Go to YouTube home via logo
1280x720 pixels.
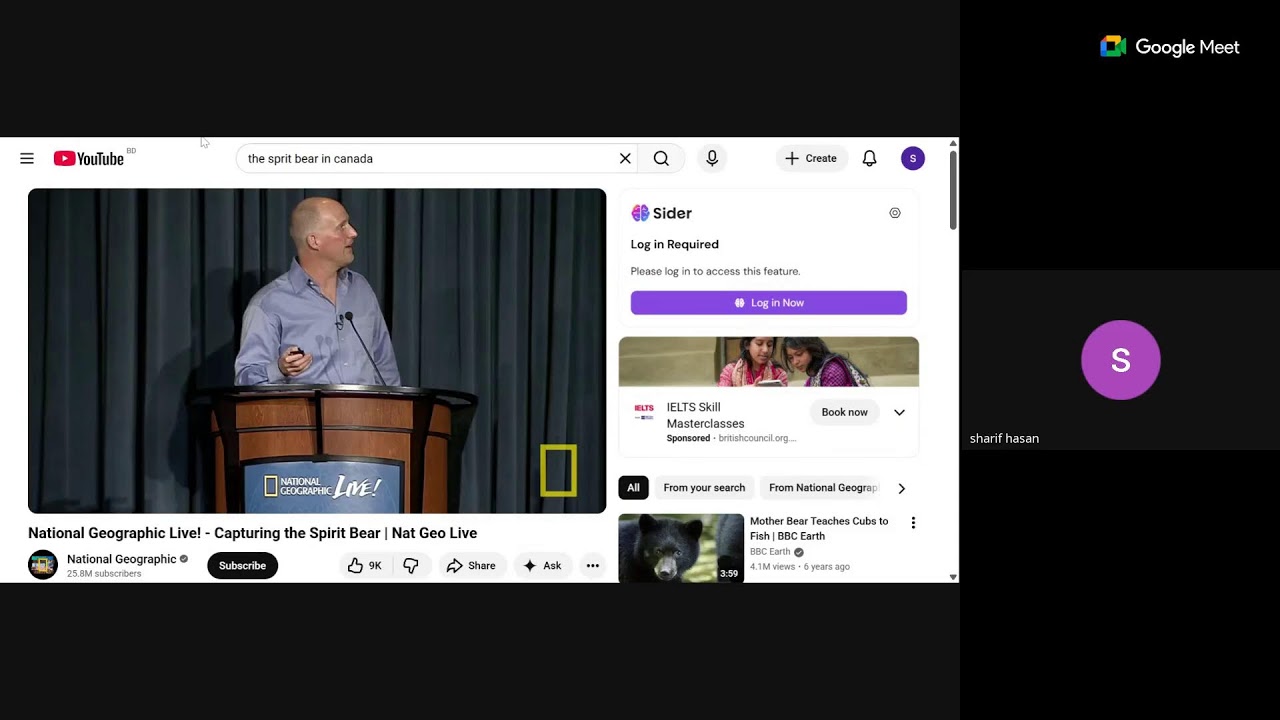pyautogui.click(x=89, y=158)
